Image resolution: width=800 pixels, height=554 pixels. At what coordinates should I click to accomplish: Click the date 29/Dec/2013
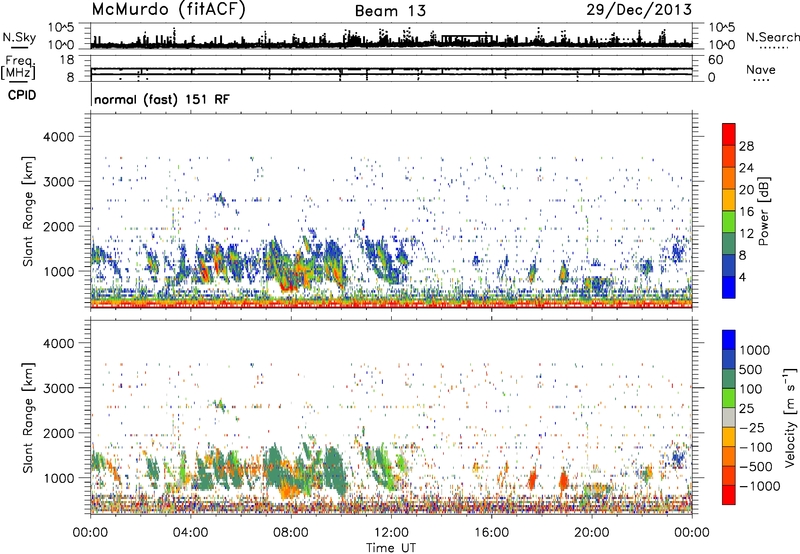[639, 9]
